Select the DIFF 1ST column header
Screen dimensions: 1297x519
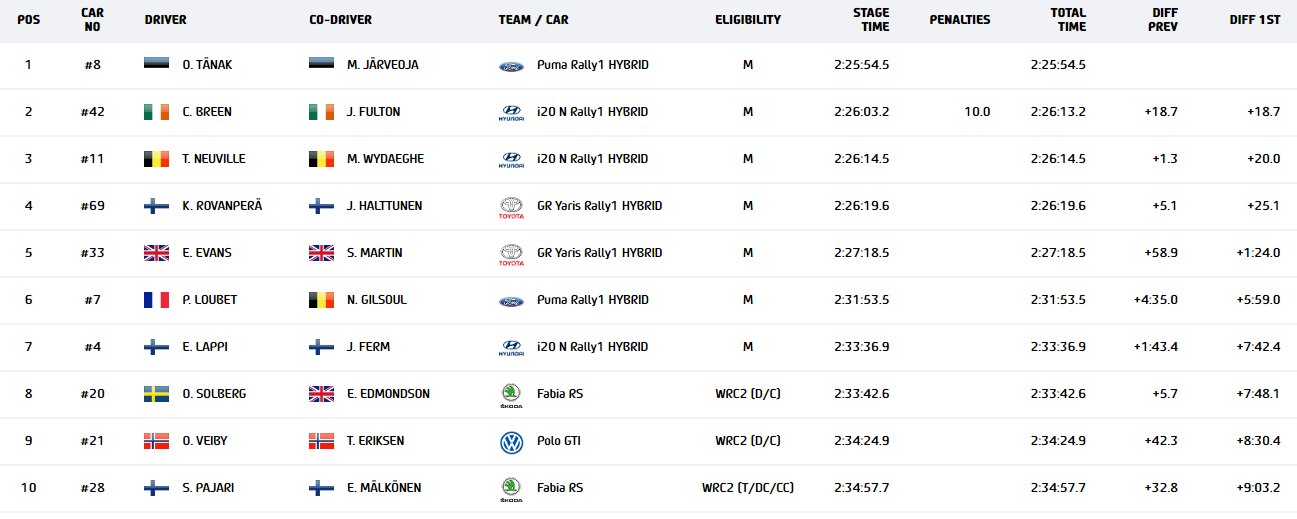tap(1255, 20)
